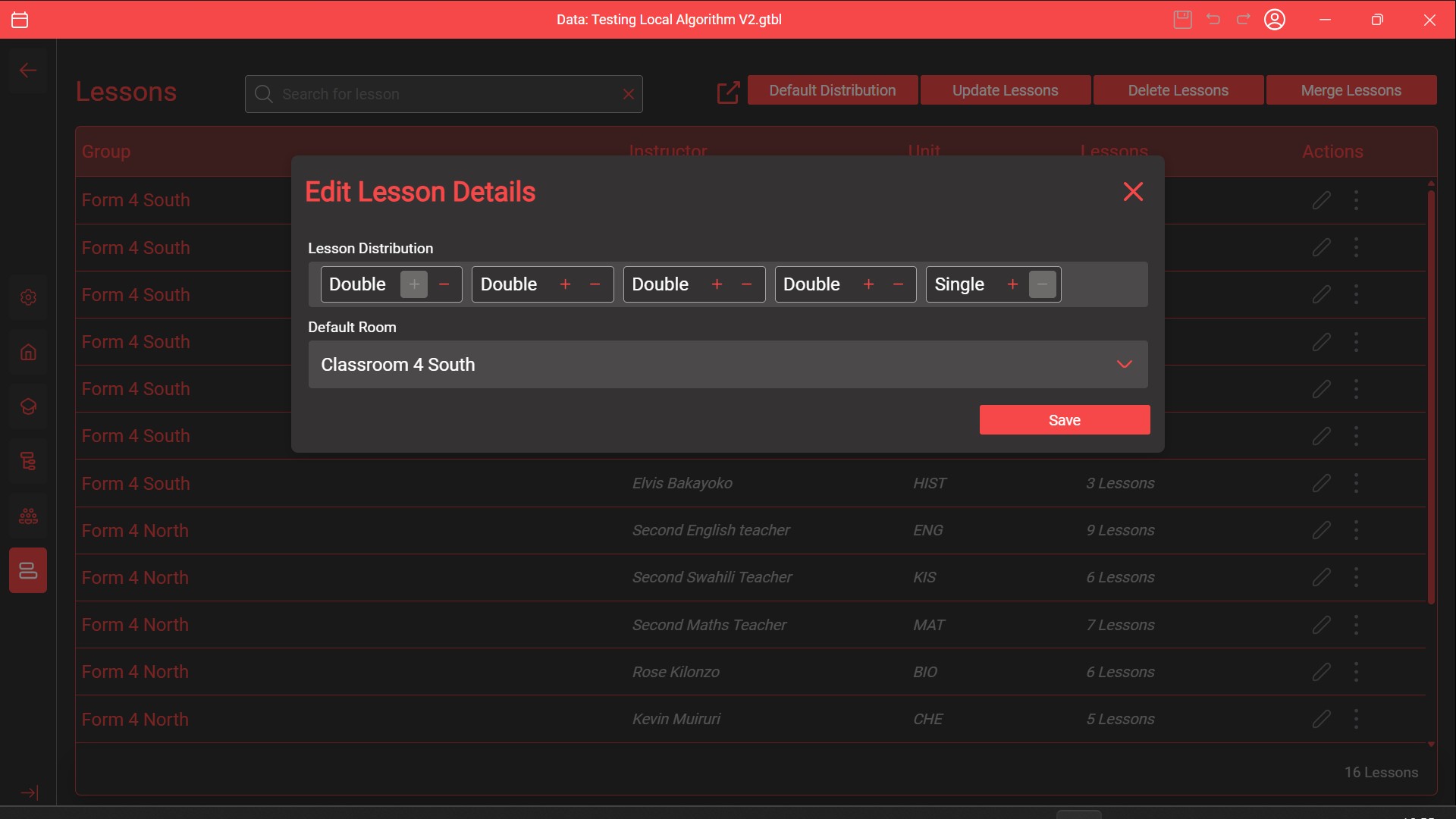Screen dimensions: 1456x819
Task: Select the graduation cap sidebar icon
Action: click(28, 407)
